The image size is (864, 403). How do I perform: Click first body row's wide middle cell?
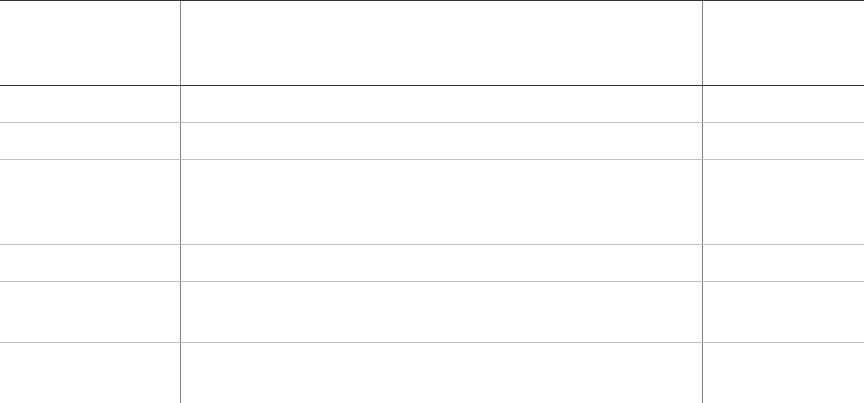[x=441, y=104]
